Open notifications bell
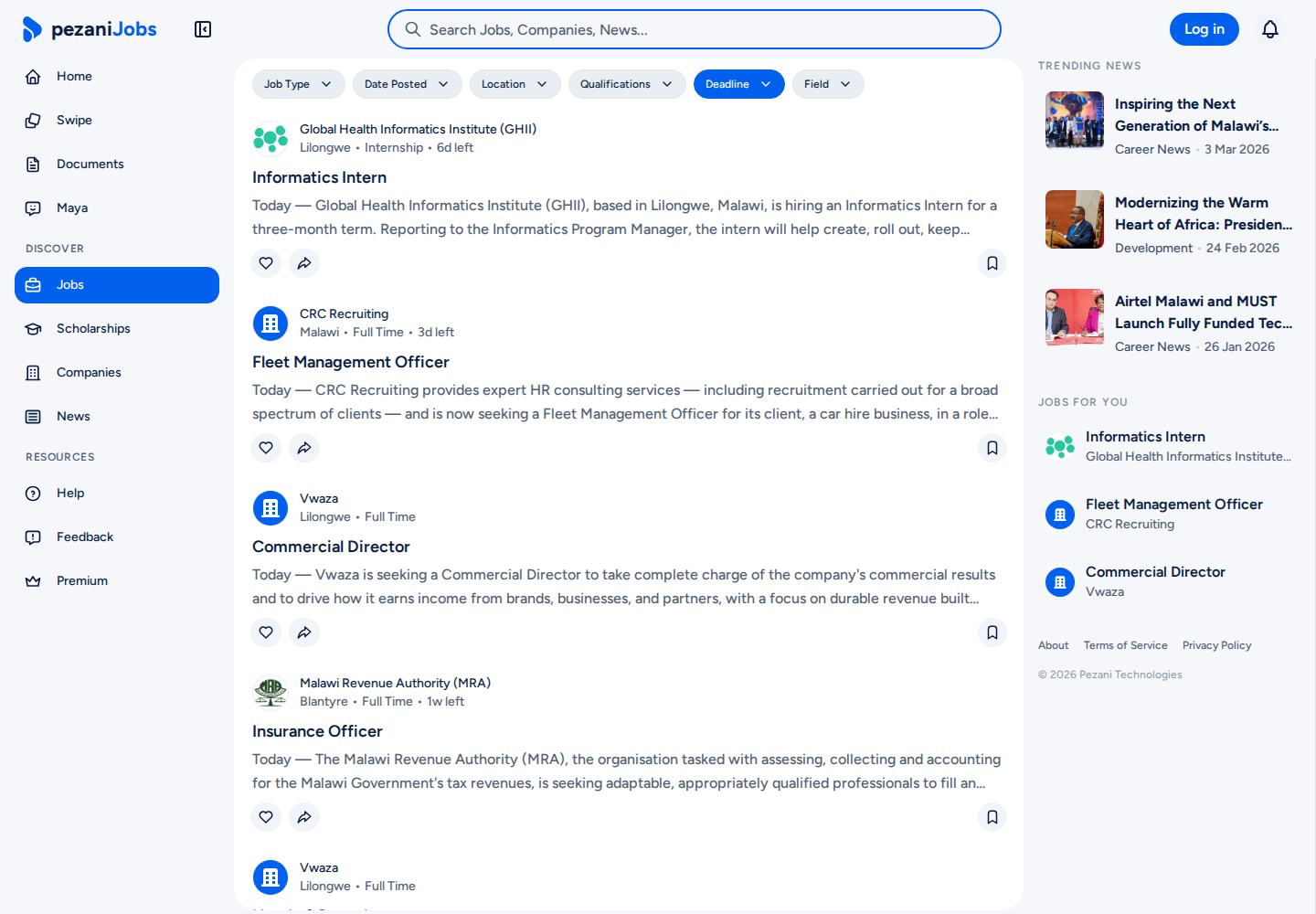This screenshot has height=914, width=1316. pos(1270,29)
